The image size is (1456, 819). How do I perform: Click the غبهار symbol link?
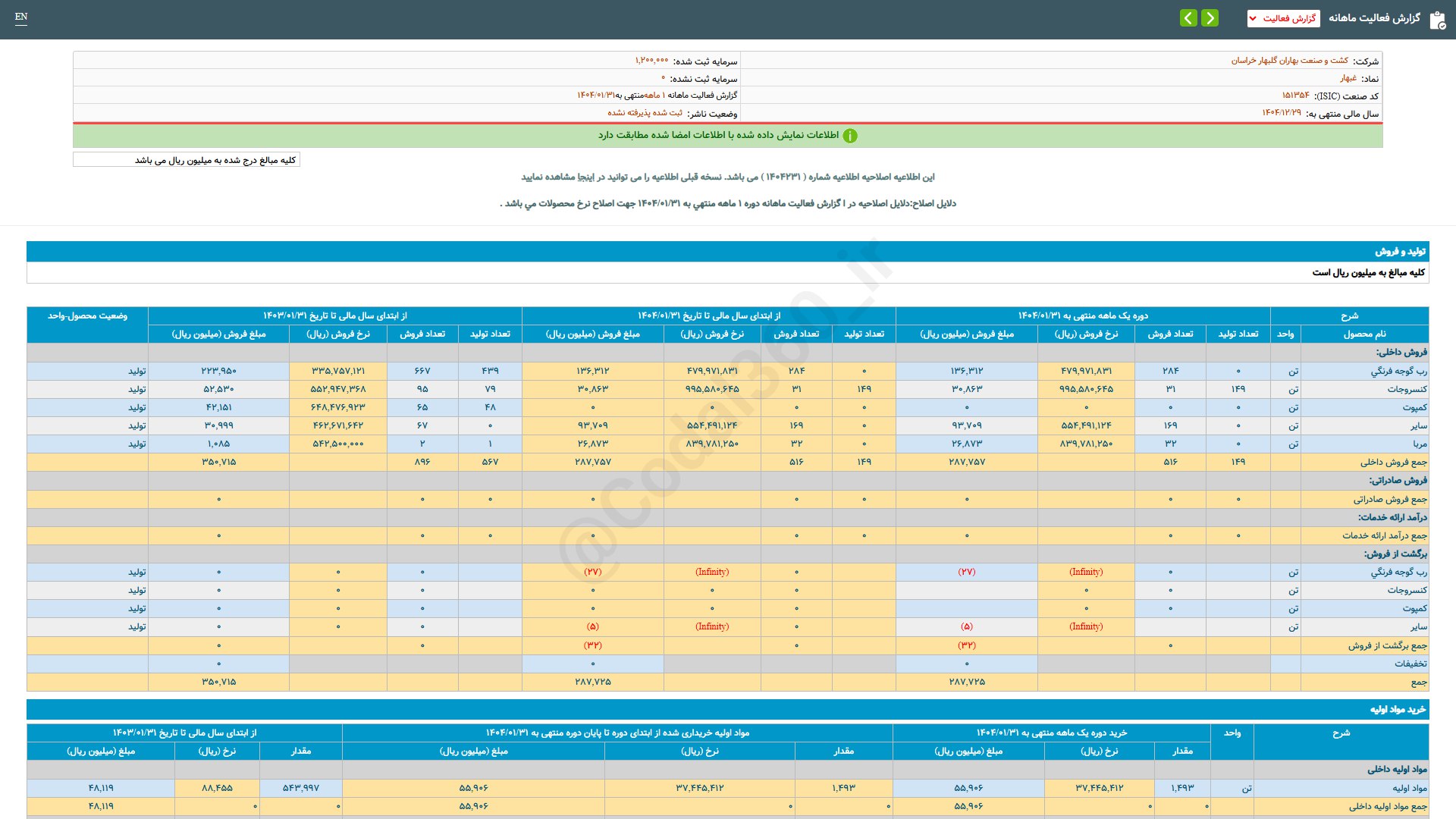pos(1348,78)
